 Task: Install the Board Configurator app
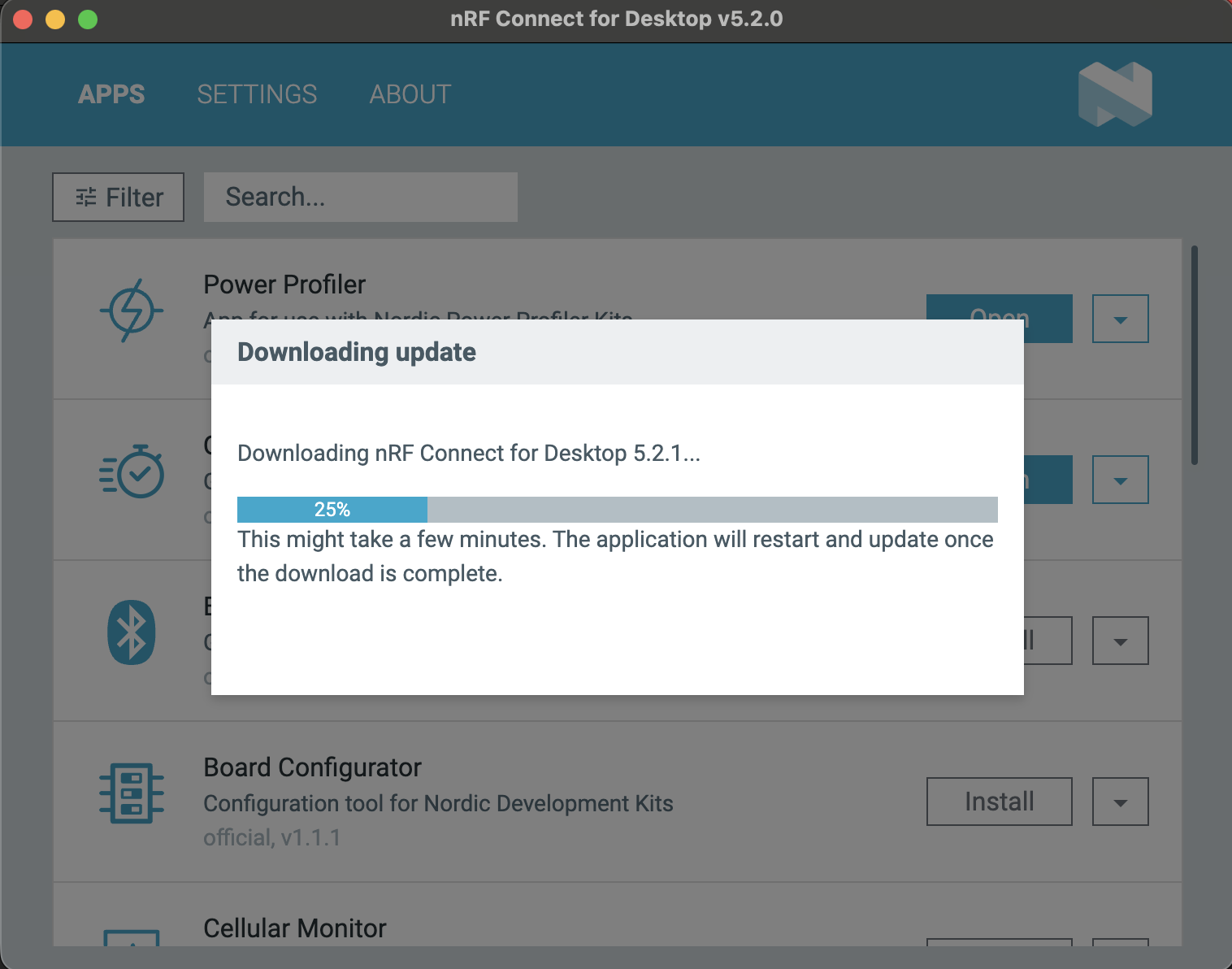tap(1000, 802)
